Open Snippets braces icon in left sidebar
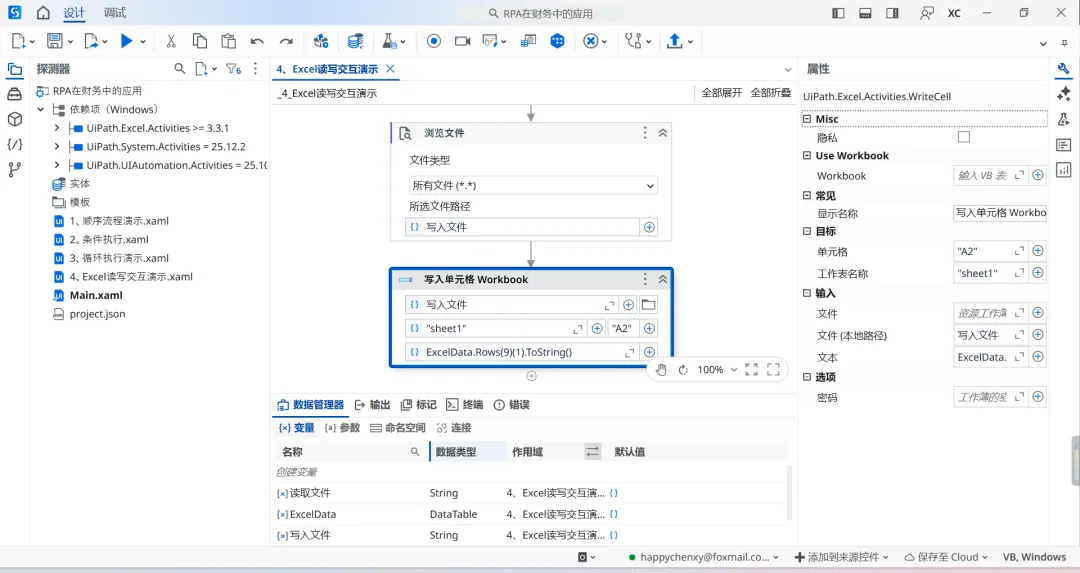 pos(14,144)
